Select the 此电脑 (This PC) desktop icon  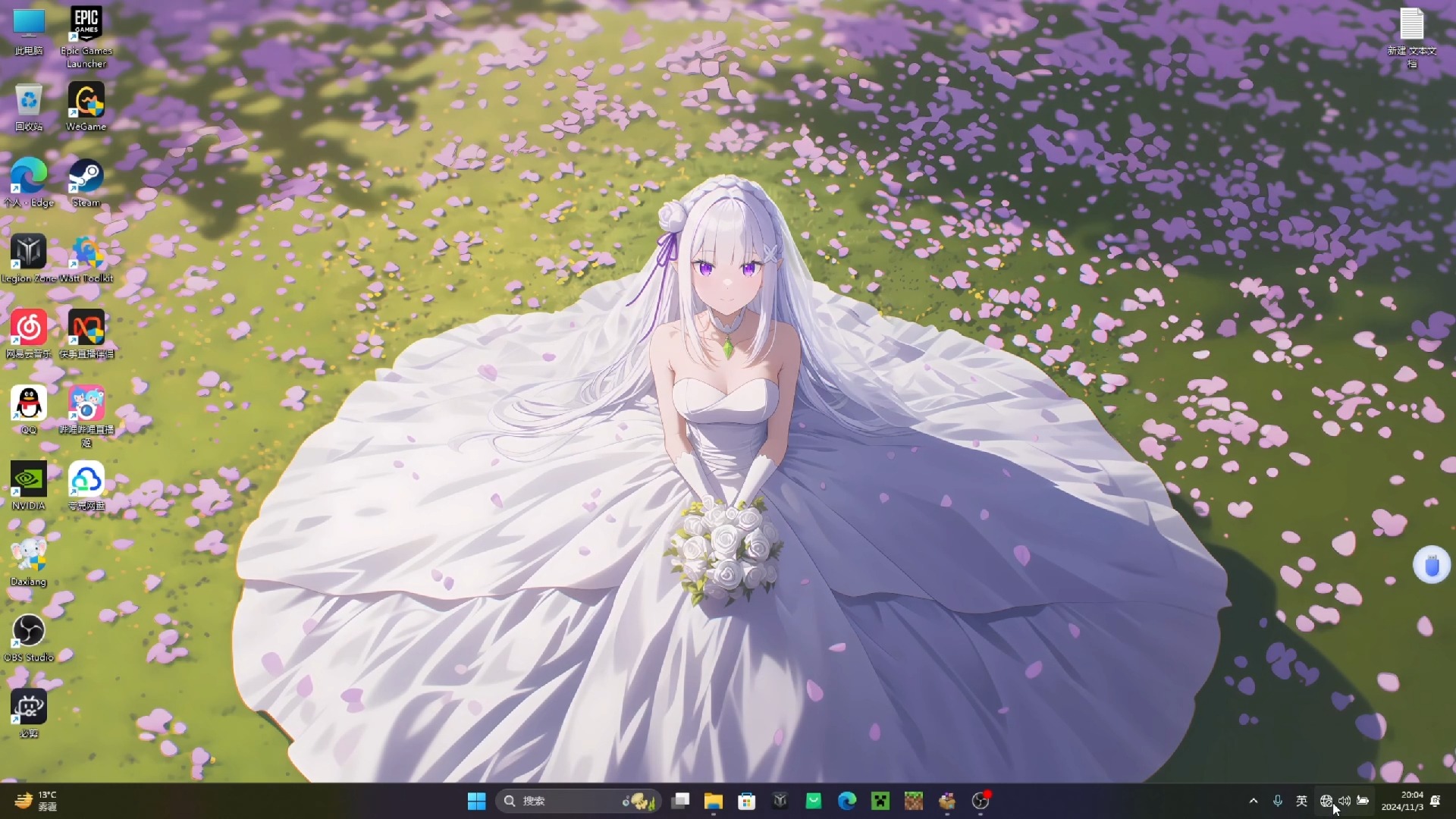(x=29, y=32)
